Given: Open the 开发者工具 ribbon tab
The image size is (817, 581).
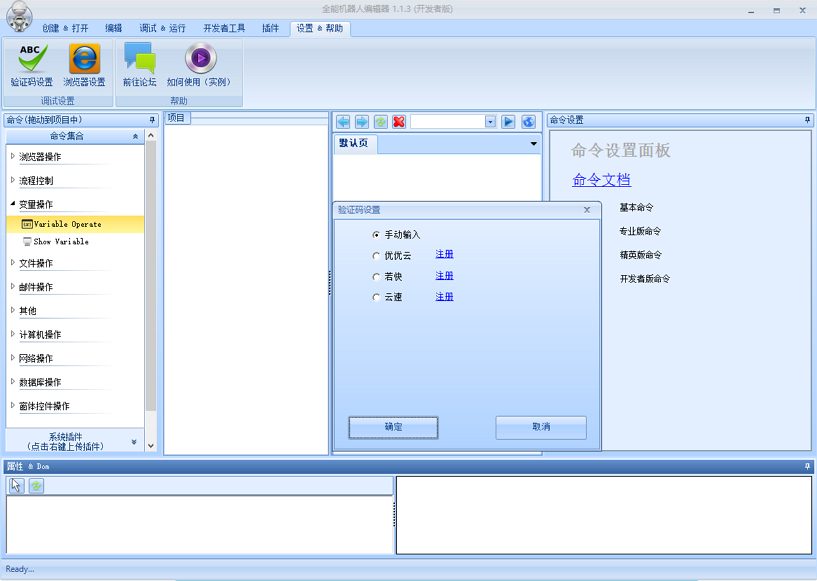Looking at the screenshot, I should [224, 28].
